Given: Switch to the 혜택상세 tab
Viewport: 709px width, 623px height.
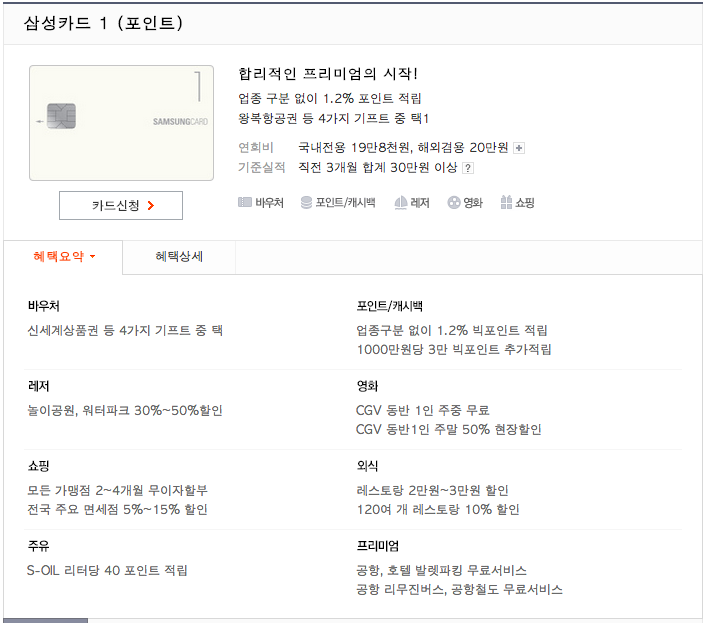Looking at the screenshot, I should pos(179,257).
